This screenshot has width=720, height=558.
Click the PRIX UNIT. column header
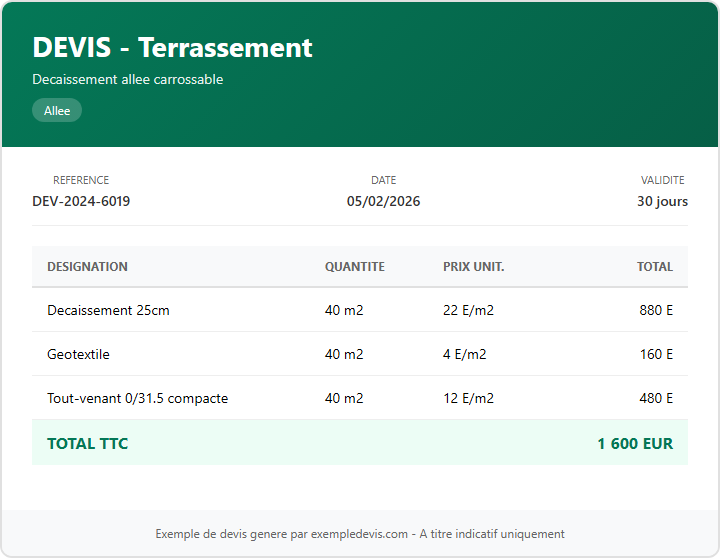point(473,267)
